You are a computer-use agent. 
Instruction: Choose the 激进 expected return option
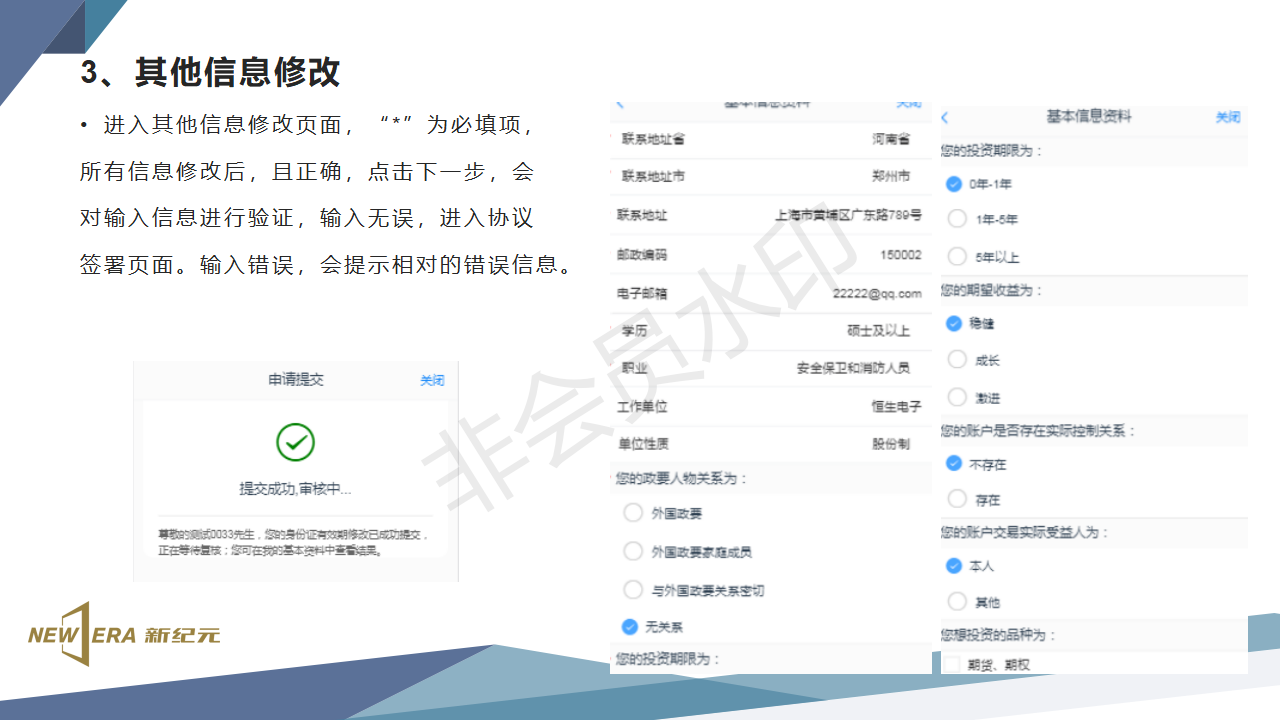957,397
